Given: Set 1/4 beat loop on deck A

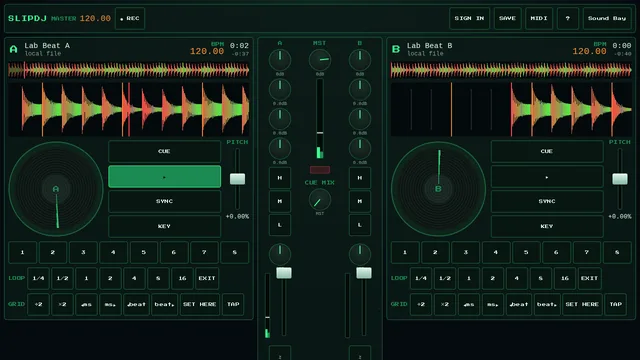Looking at the screenshot, I should [x=38, y=278].
